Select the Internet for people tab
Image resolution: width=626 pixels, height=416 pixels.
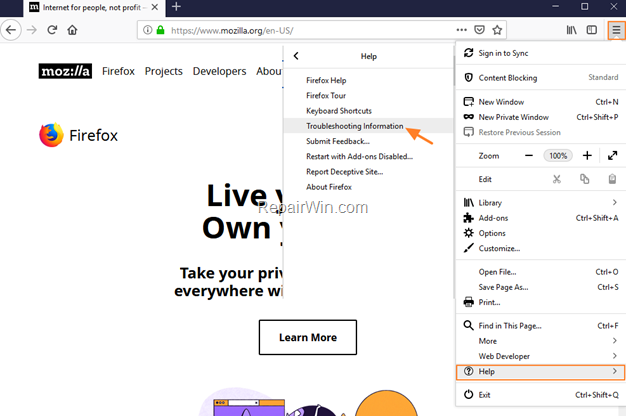[94, 8]
